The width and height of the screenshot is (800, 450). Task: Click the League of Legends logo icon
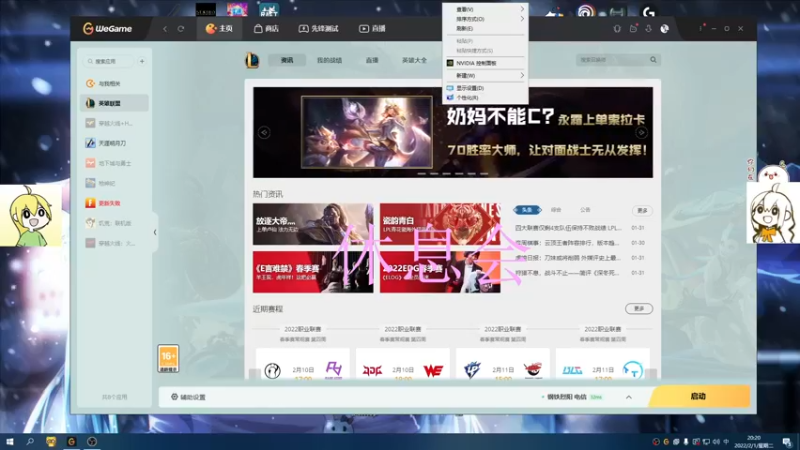point(252,60)
